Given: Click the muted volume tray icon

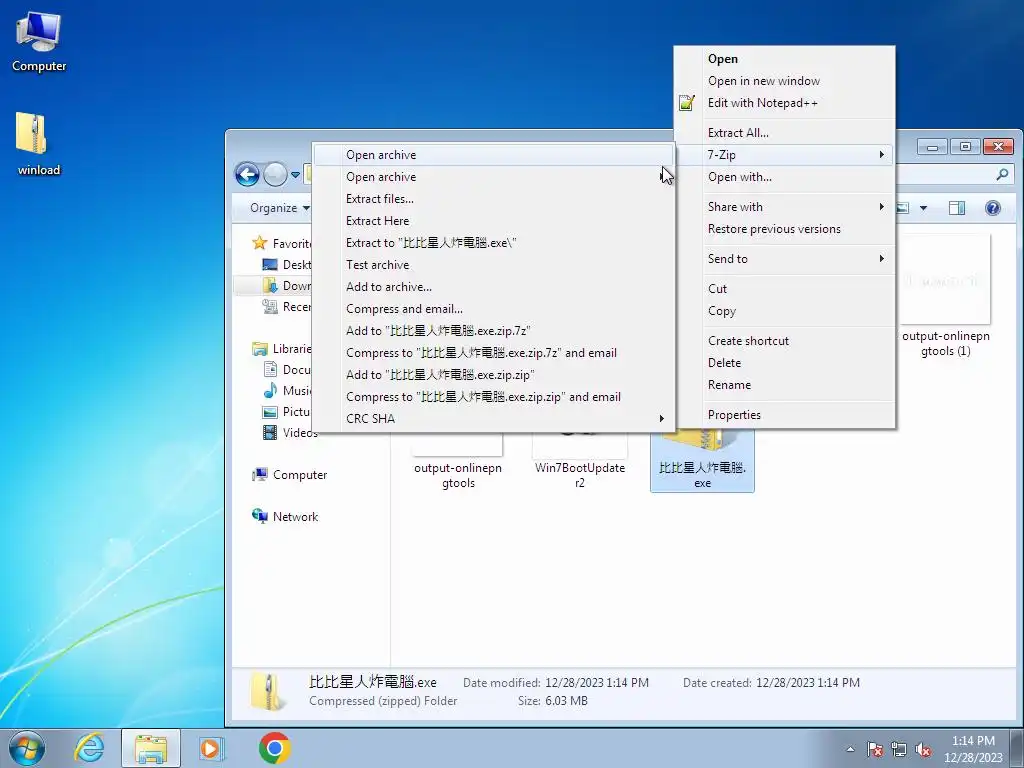Looking at the screenshot, I should (x=923, y=749).
